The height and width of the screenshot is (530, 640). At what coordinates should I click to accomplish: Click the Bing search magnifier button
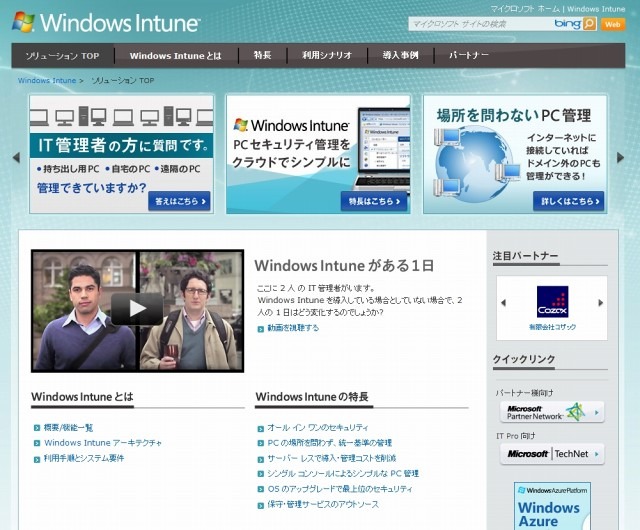[x=589, y=24]
